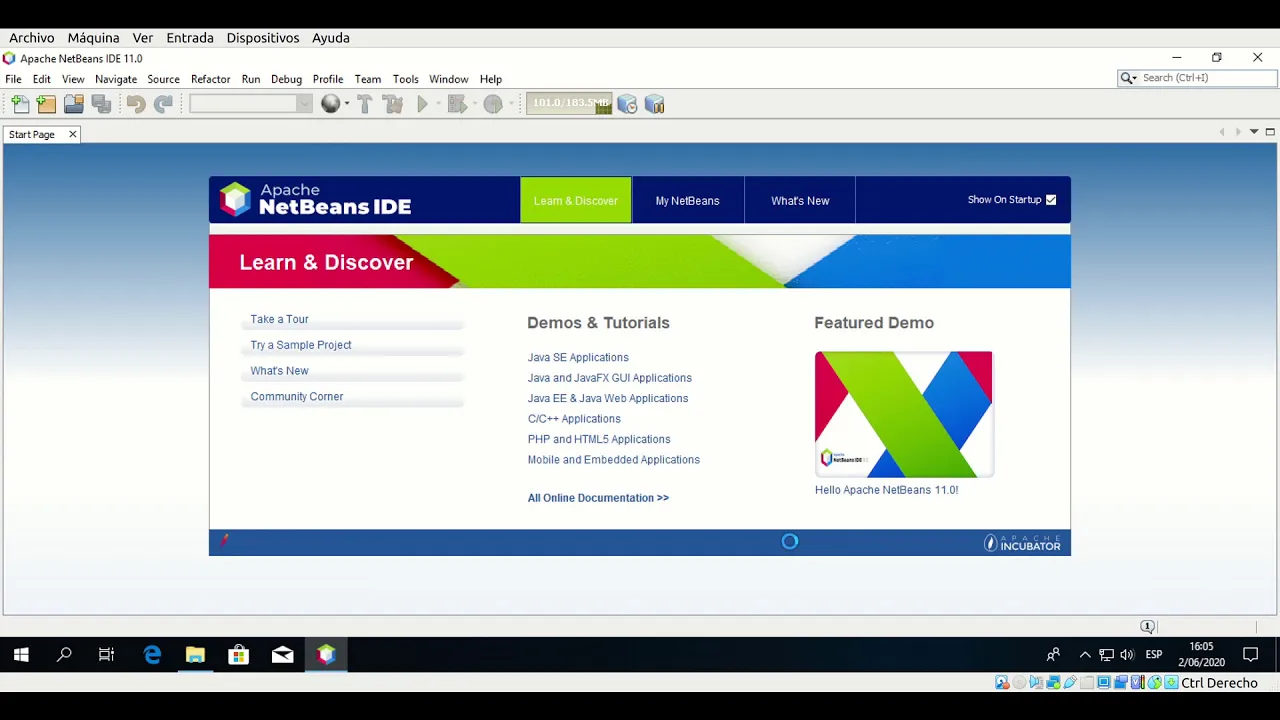Close the Start Page tab

(x=72, y=134)
